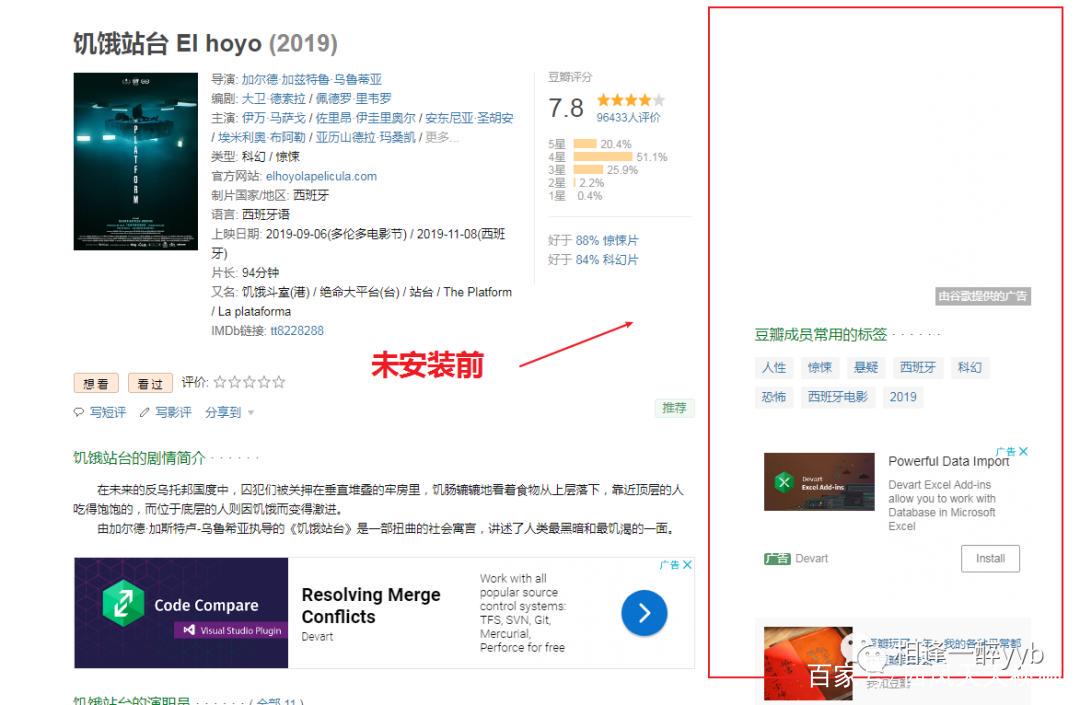Open the Powerful Data Import ad headline
The width and height of the screenshot is (1080, 705).
click(948, 461)
